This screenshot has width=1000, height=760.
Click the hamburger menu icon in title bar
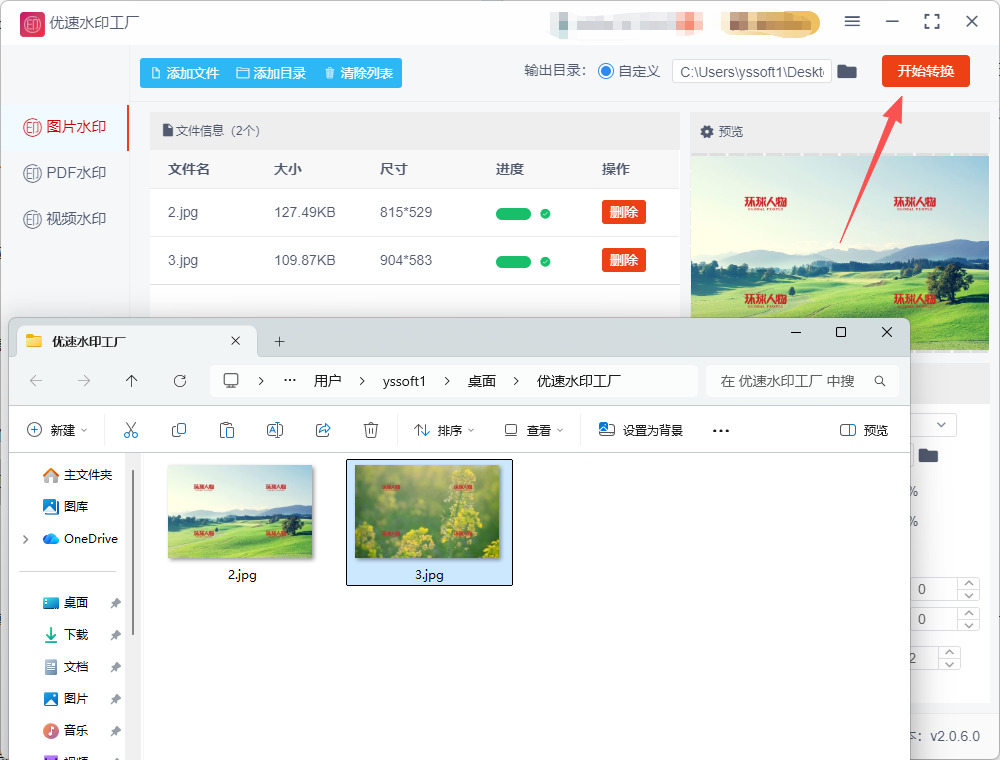click(x=852, y=21)
